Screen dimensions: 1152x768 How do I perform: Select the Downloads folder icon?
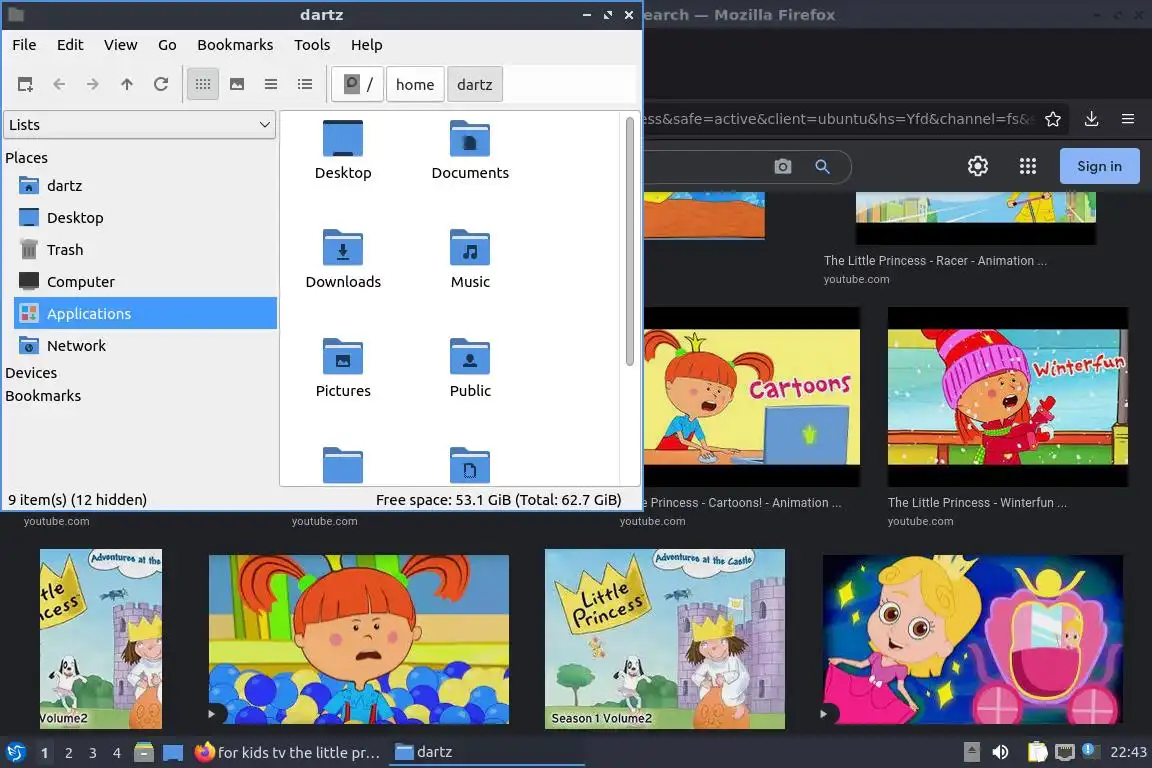(343, 259)
